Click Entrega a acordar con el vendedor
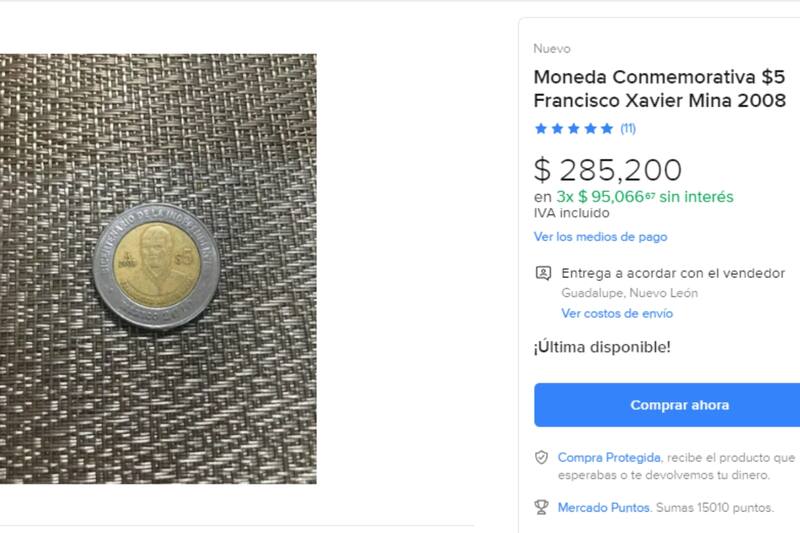Image resolution: width=800 pixels, height=533 pixels. (x=673, y=273)
